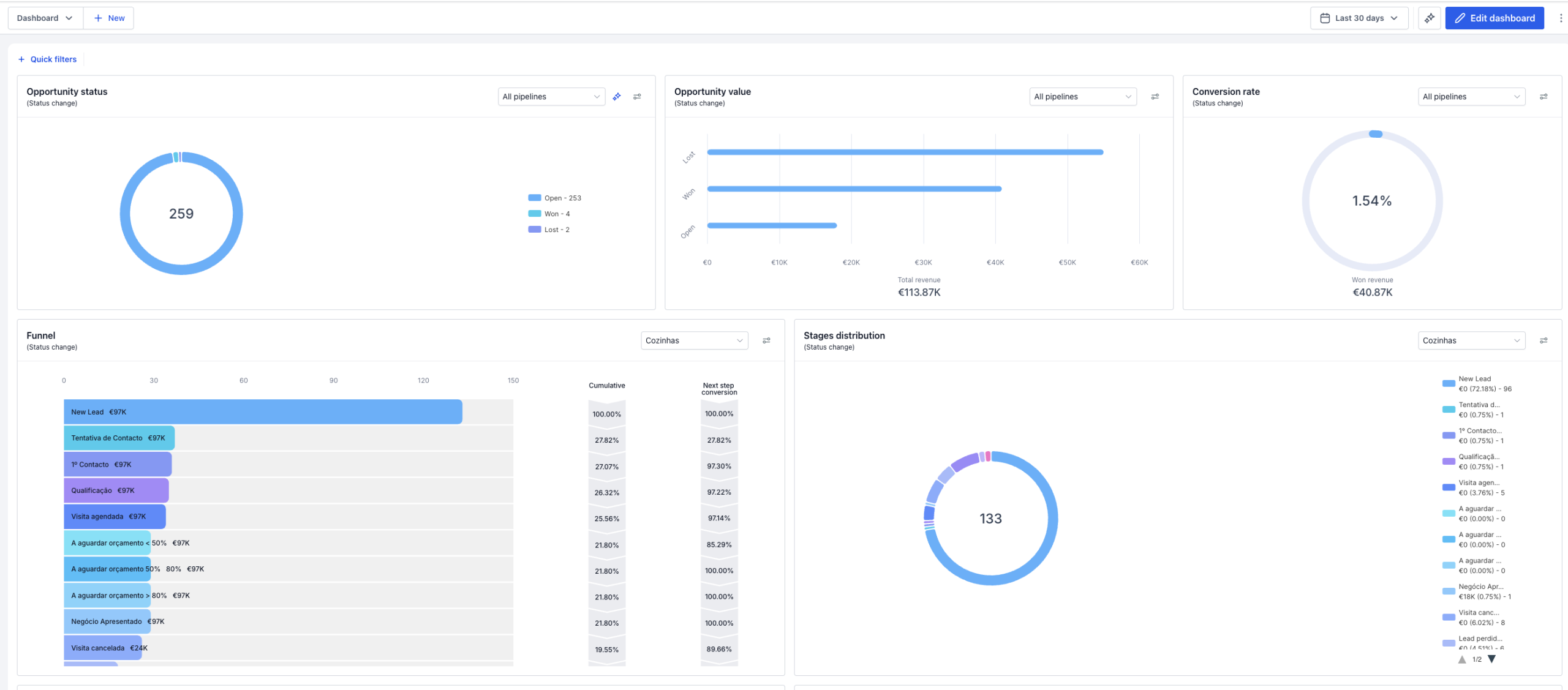Image resolution: width=1568 pixels, height=690 pixels.
Task: Go to next legend page arrow
Action: click(x=1491, y=659)
